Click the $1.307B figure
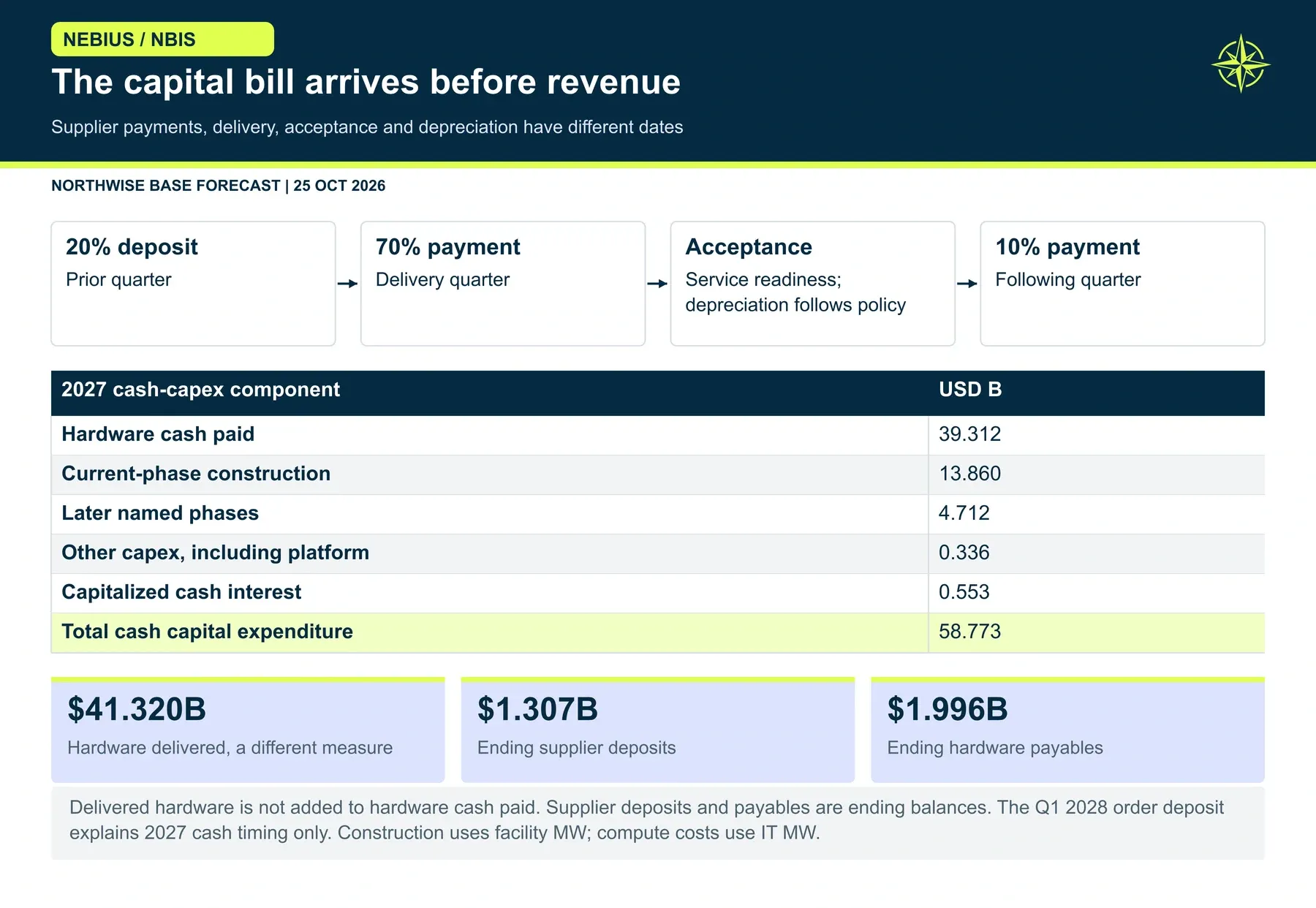1316x908 pixels. click(x=537, y=710)
